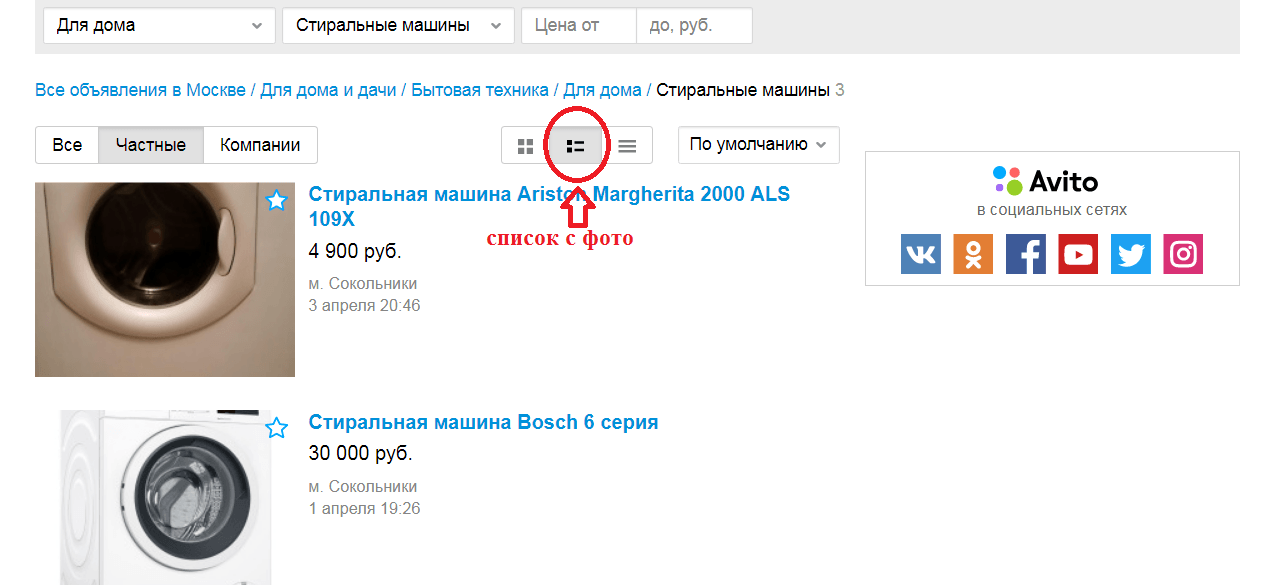Open the По умолчанию sort dropdown
The image size is (1268, 585).
pyautogui.click(x=759, y=144)
